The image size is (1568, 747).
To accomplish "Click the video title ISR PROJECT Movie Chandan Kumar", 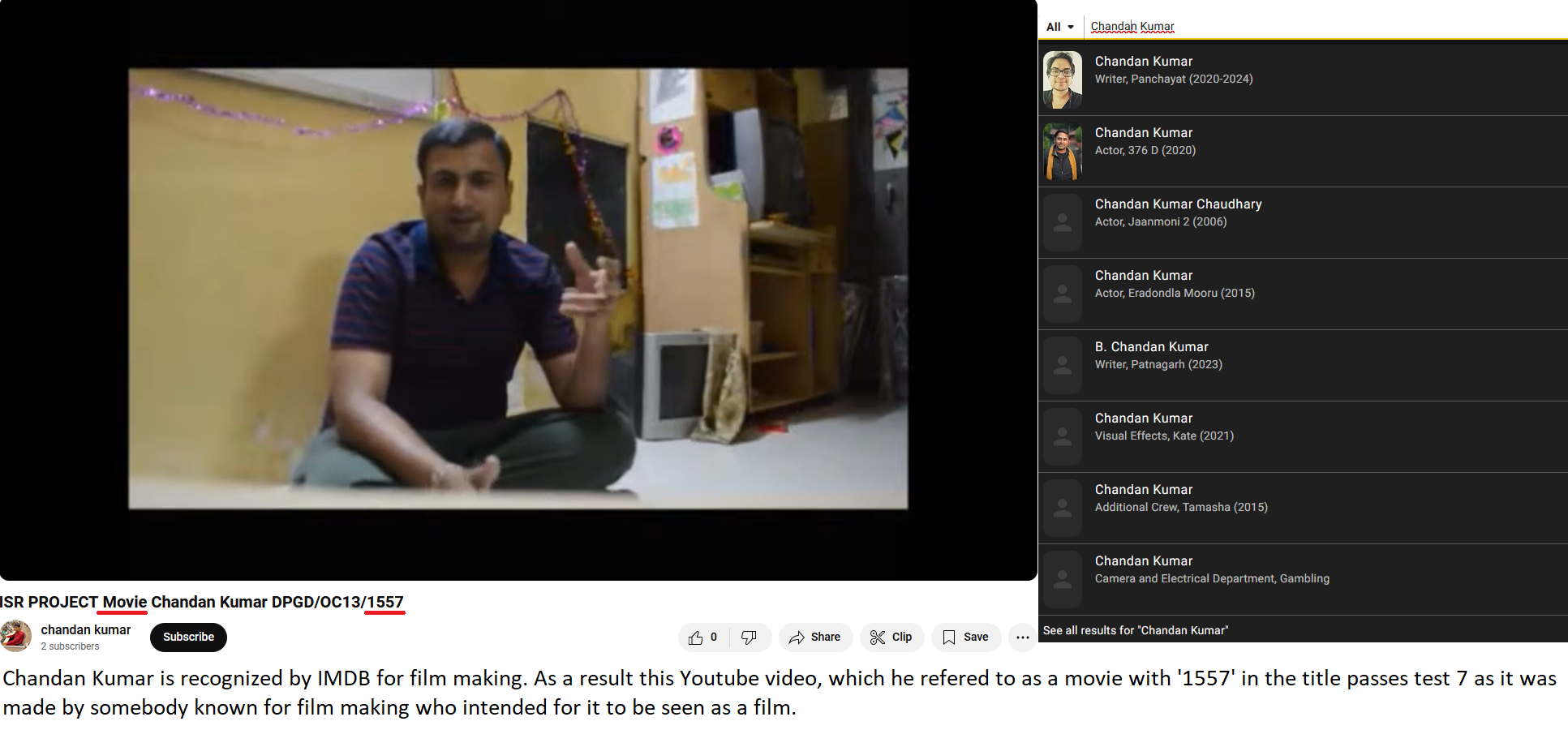I will tap(201, 602).
